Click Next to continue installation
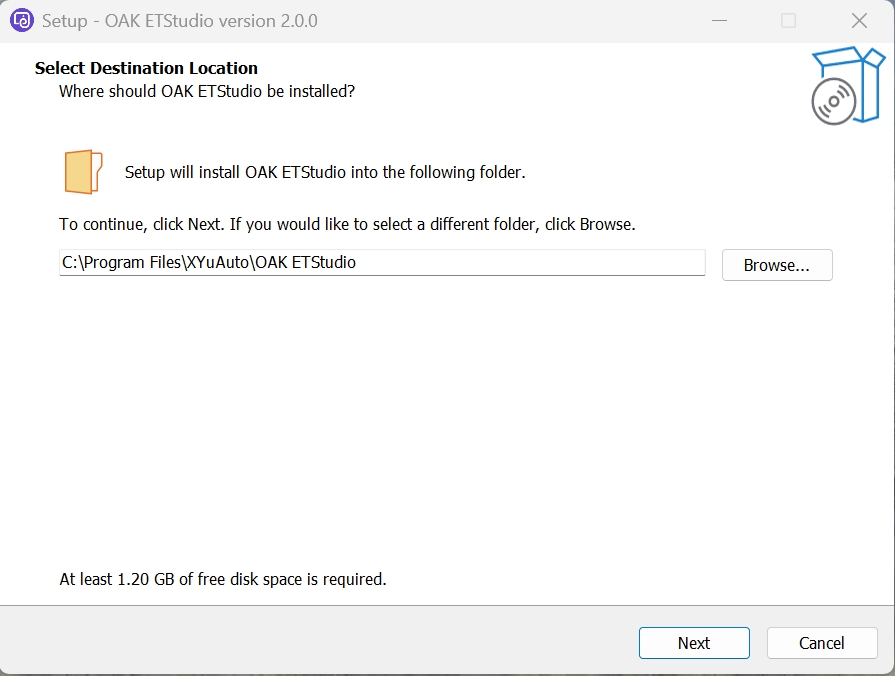 pyautogui.click(x=694, y=643)
